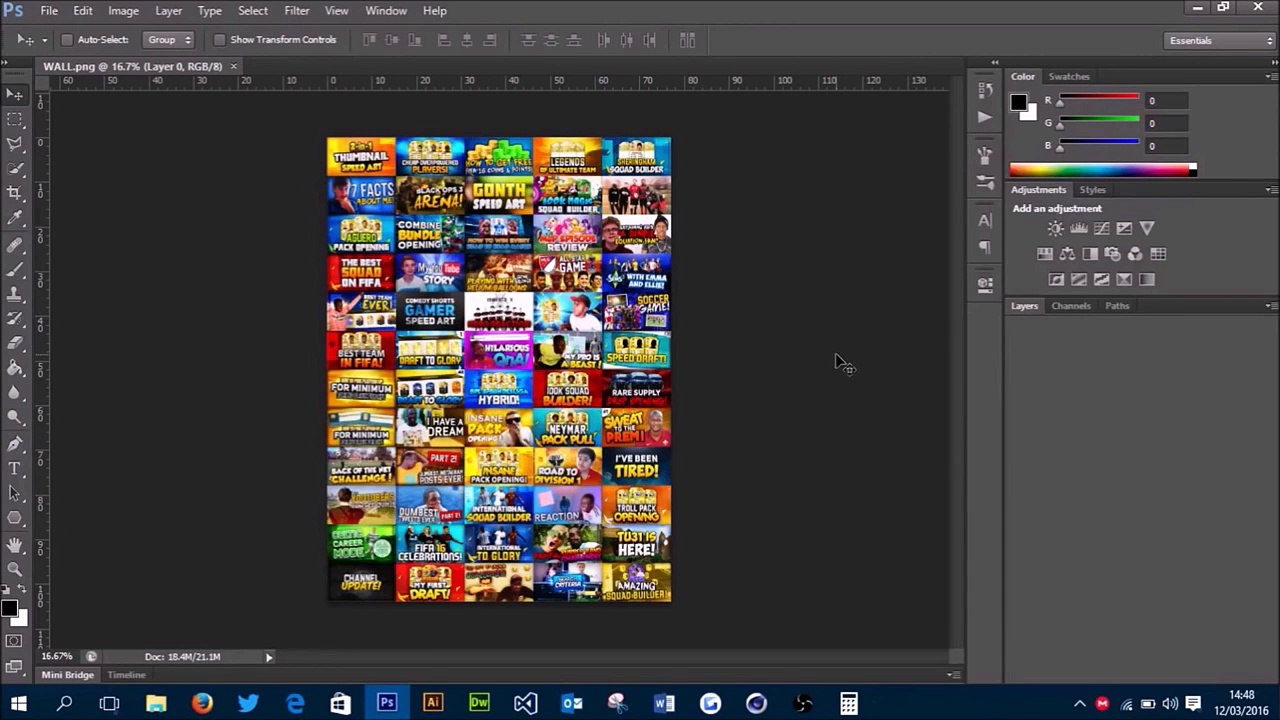Open the status bar info arrow menu

pyautogui.click(x=268, y=657)
